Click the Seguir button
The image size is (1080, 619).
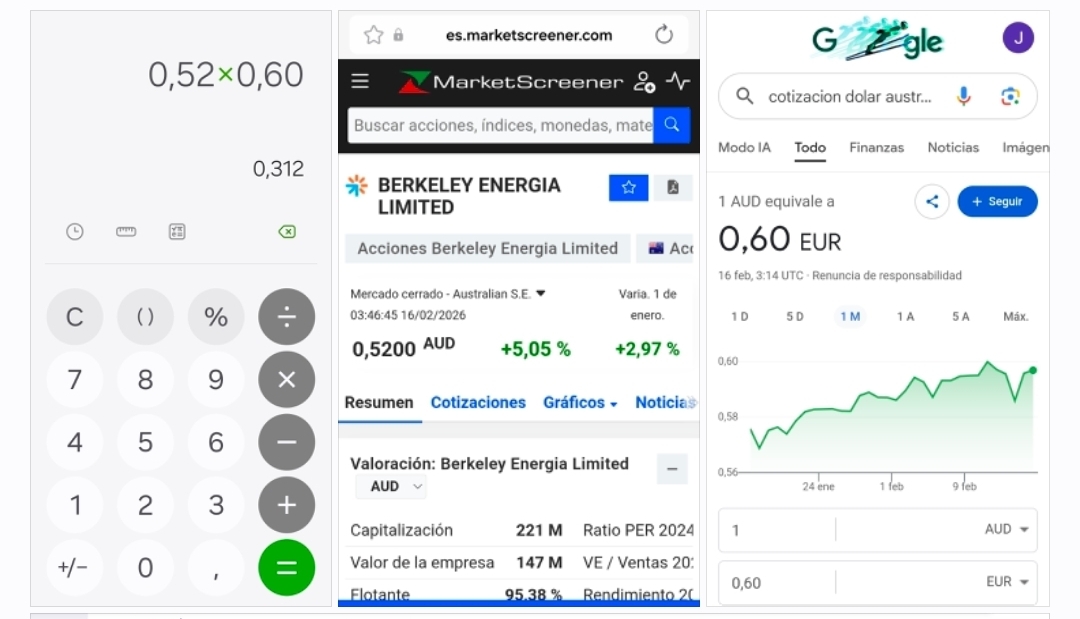pos(997,202)
